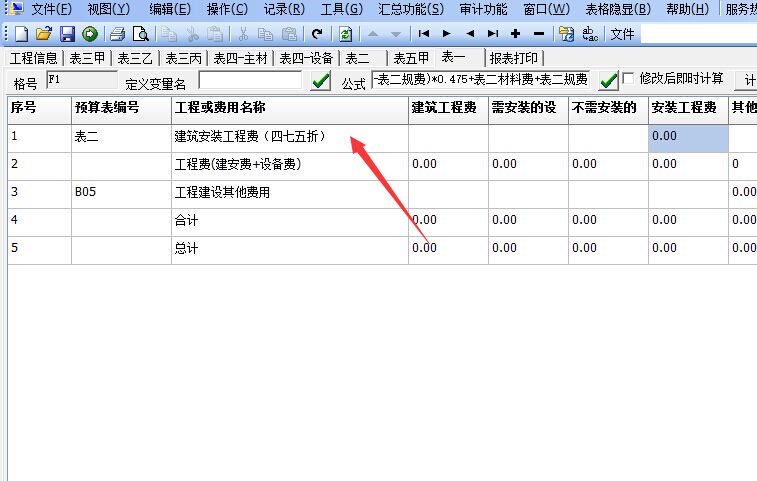Viewport: 757px width, 481px height.
Task: Switch to the 表三丙 tab
Action: pyautogui.click(x=183, y=58)
